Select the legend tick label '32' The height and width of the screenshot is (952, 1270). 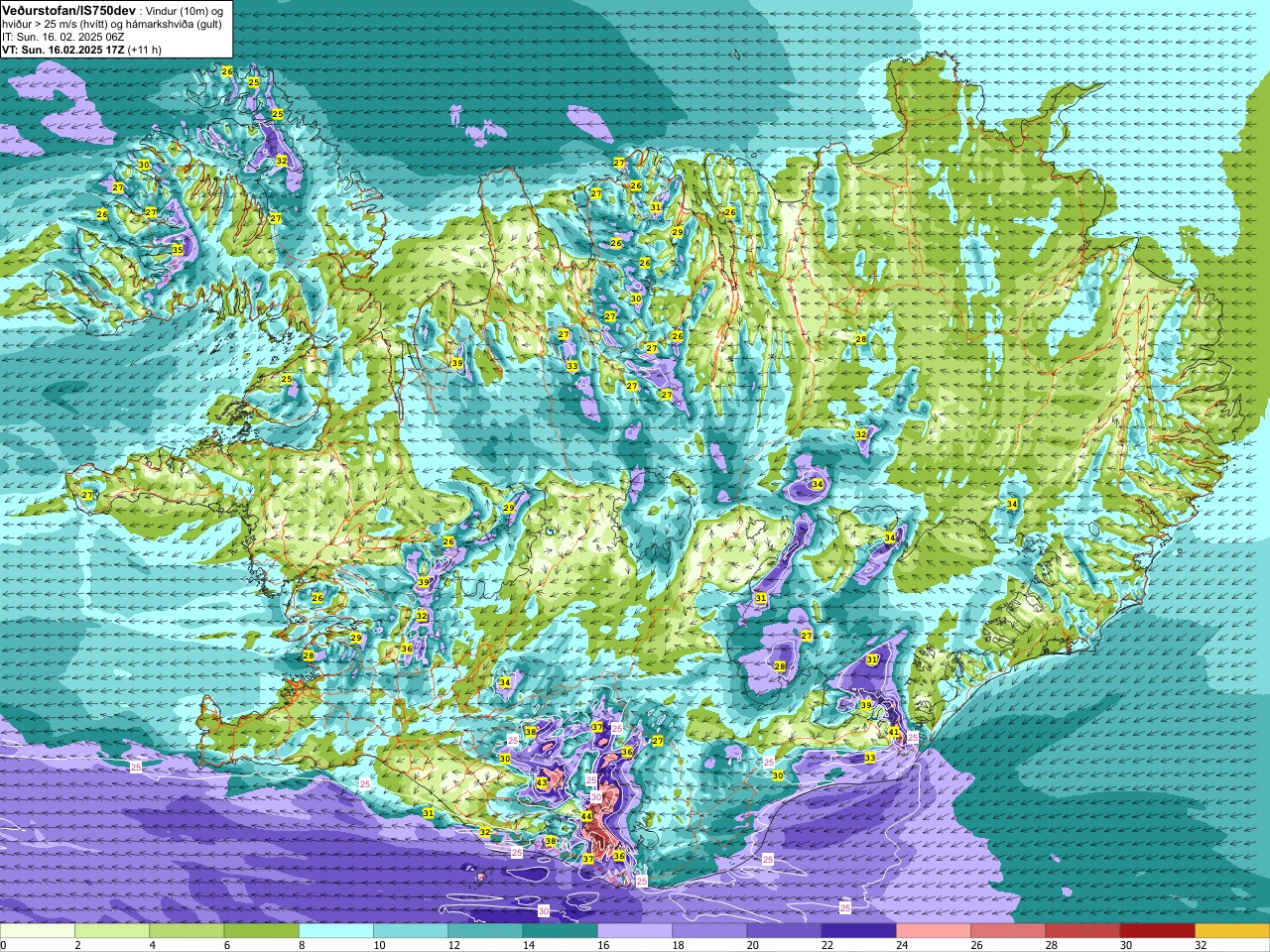pos(1201,945)
